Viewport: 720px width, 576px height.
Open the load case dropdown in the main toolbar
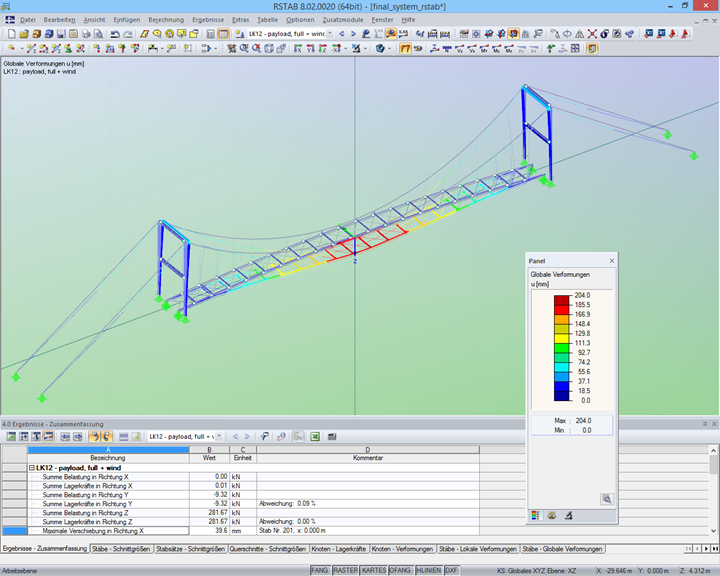(330, 34)
